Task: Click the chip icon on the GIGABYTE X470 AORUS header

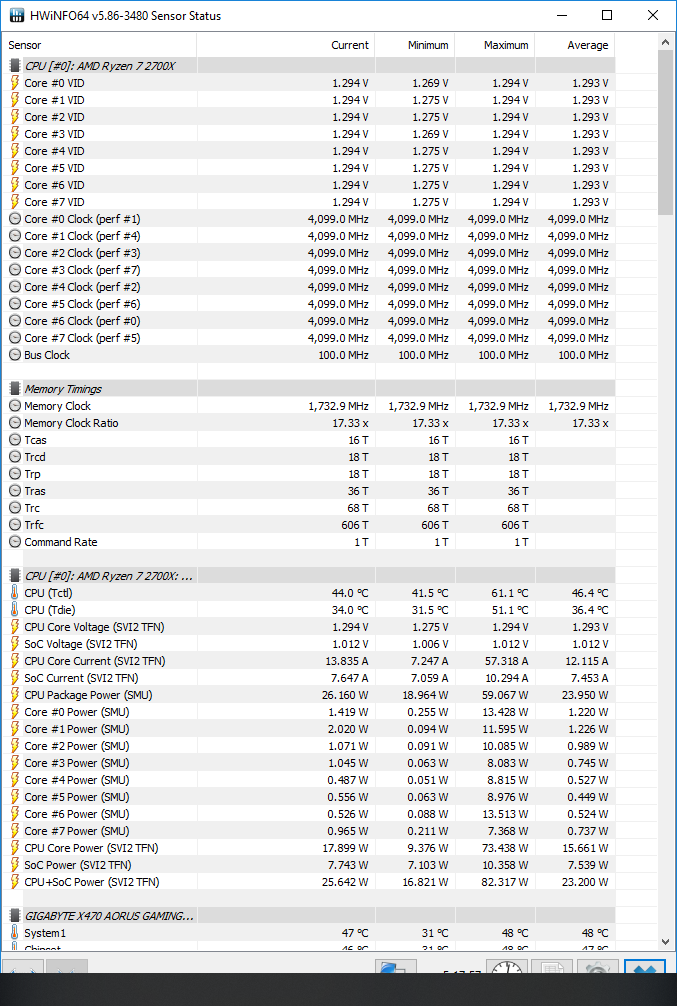Action: click(x=15, y=916)
